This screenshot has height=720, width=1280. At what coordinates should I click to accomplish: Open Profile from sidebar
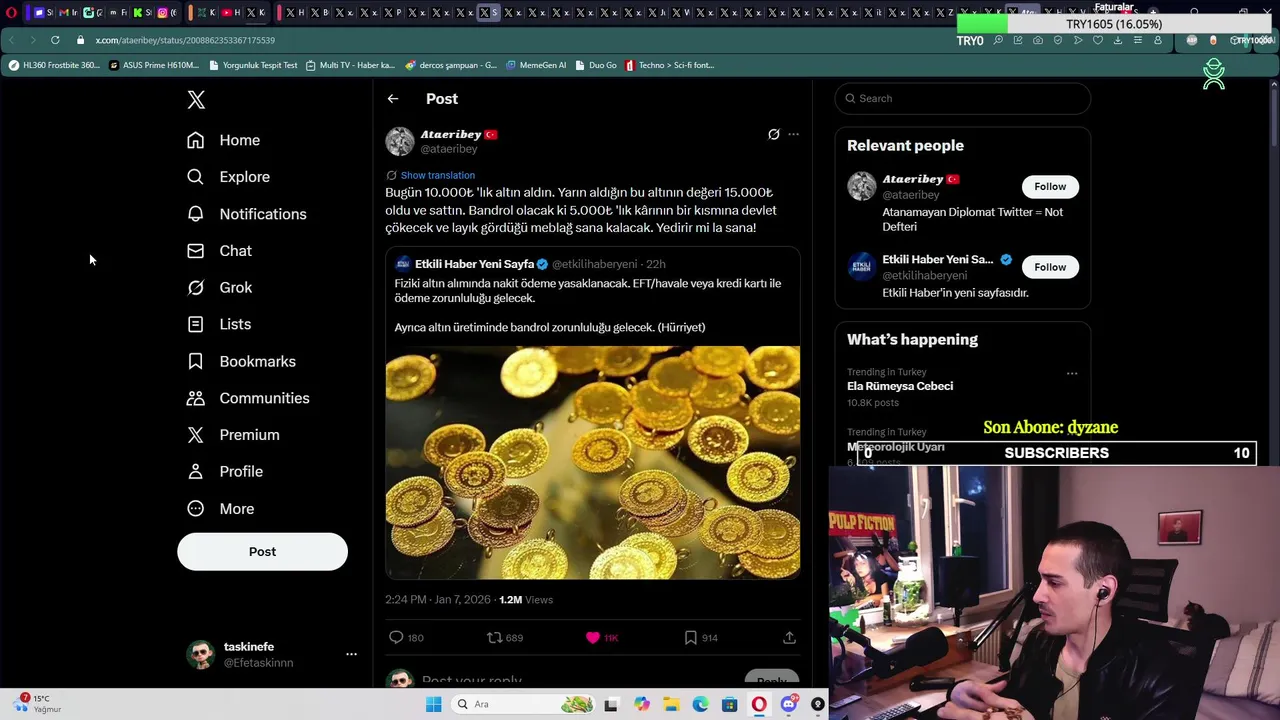click(224, 471)
